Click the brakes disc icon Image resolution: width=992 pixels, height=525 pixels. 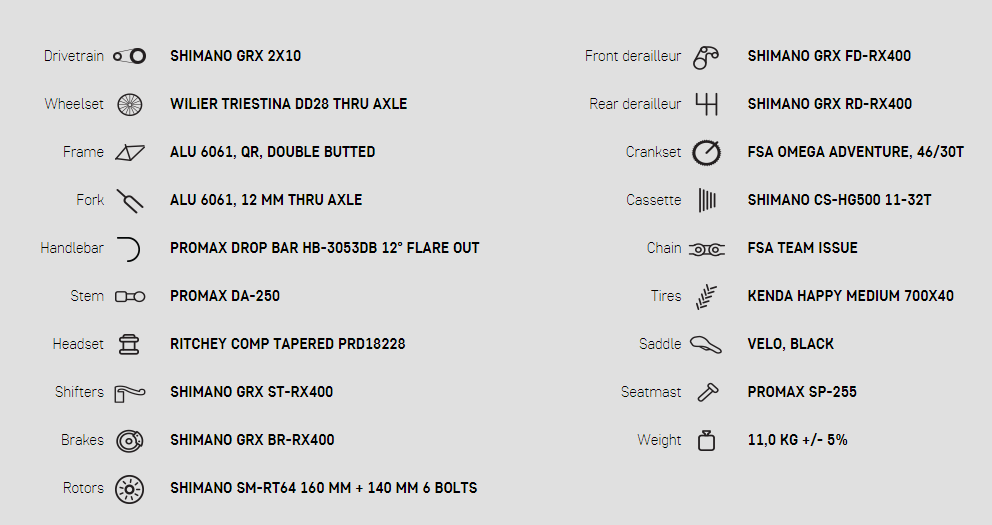tap(130, 440)
